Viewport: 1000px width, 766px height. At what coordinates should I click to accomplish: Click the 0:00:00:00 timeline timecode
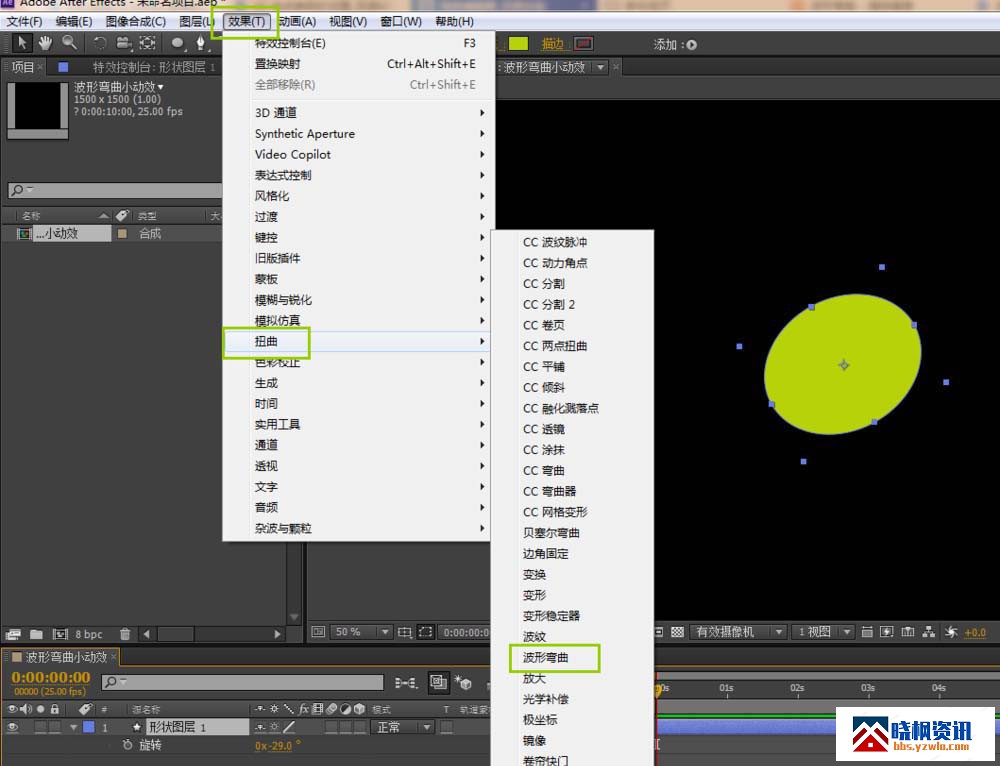pos(51,677)
